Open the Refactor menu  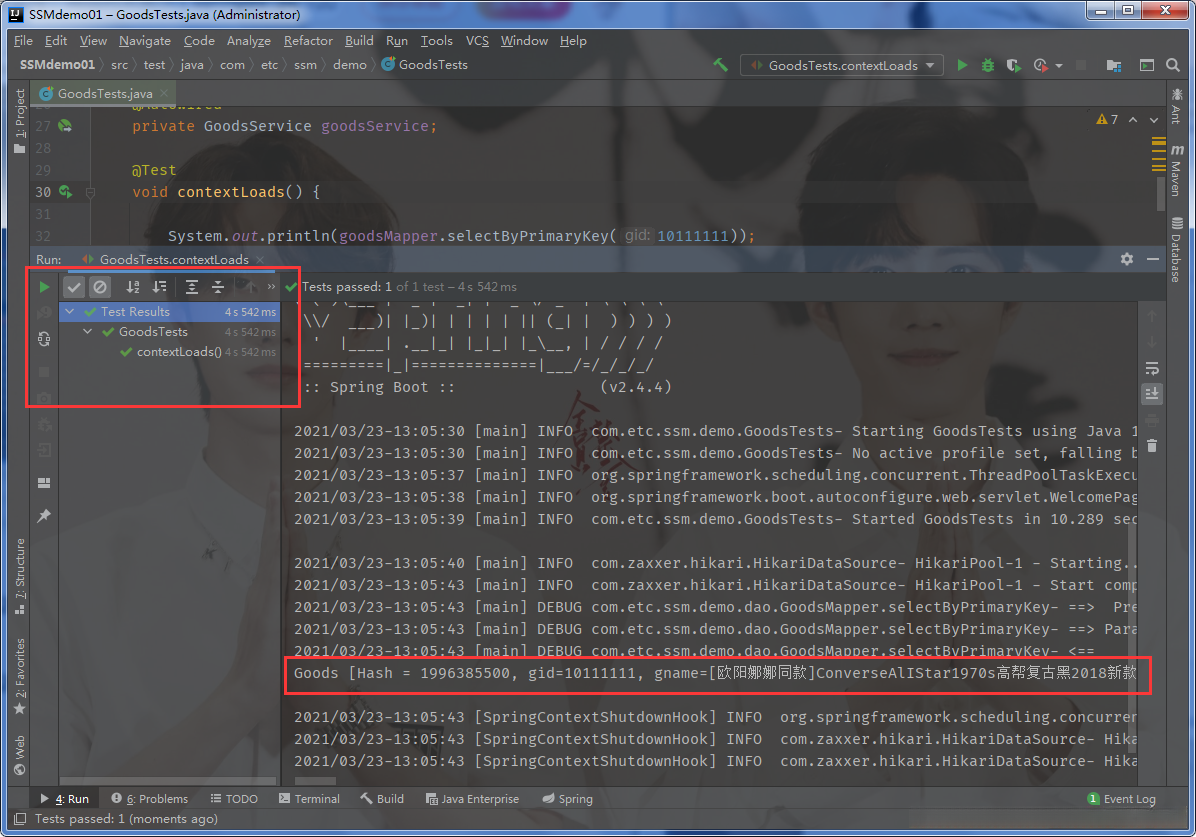coord(308,40)
